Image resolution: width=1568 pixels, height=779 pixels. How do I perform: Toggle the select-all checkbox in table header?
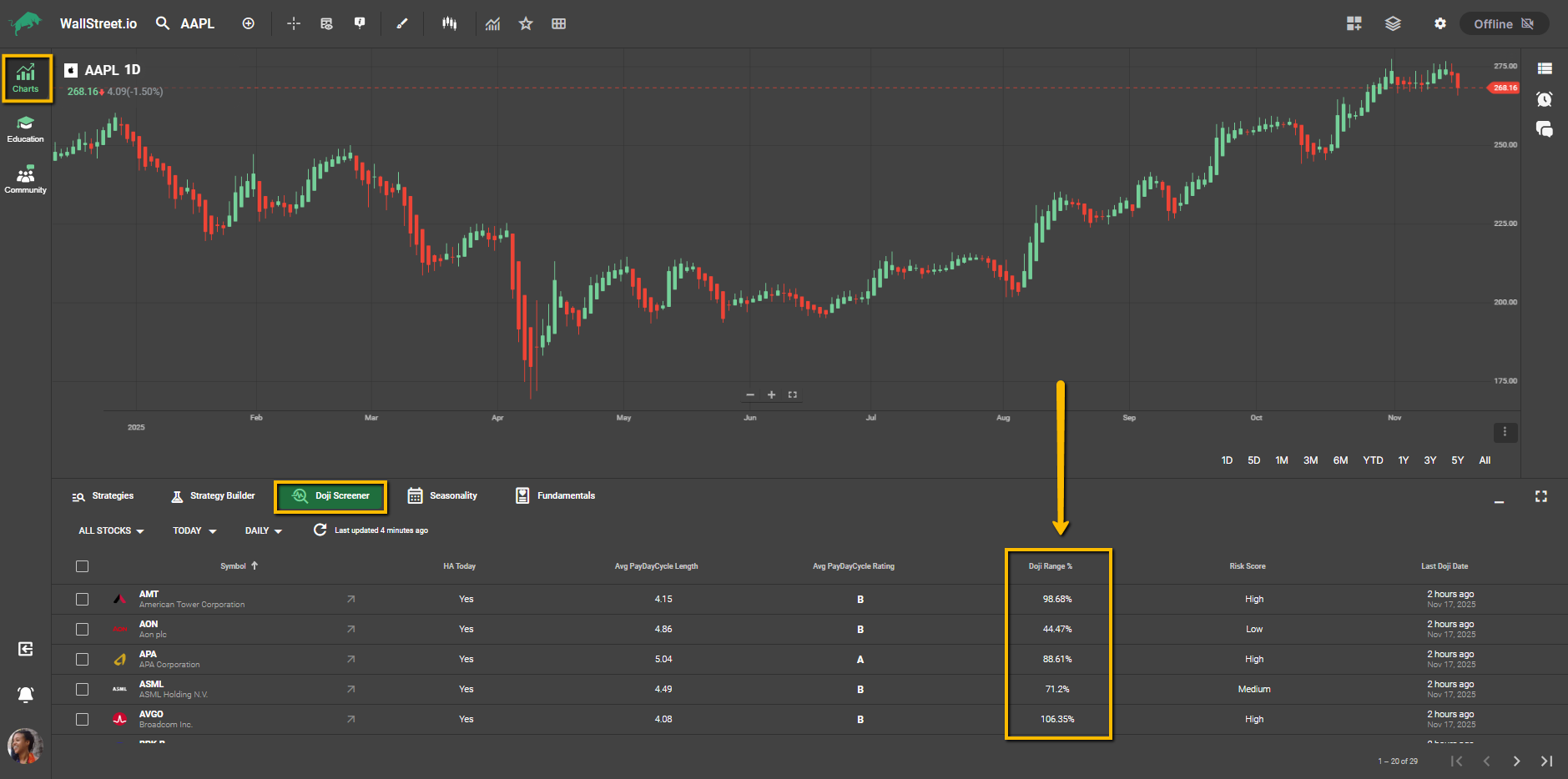pos(82,566)
